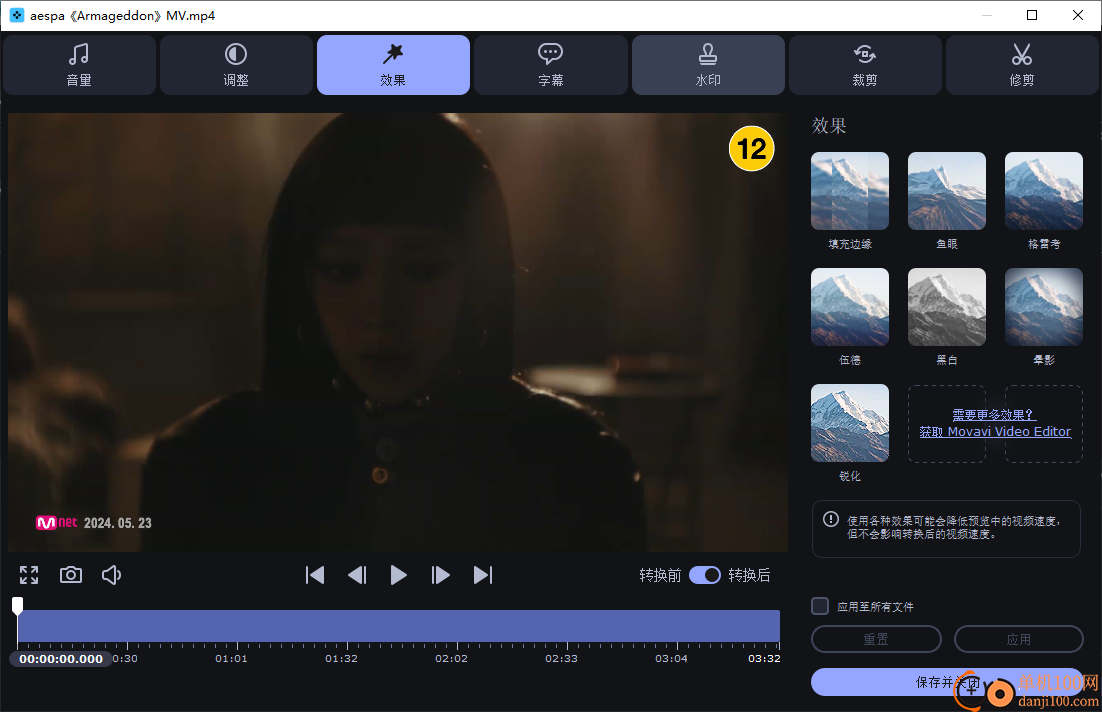Click the 需要更多效果 link

pyautogui.click(x=994, y=415)
